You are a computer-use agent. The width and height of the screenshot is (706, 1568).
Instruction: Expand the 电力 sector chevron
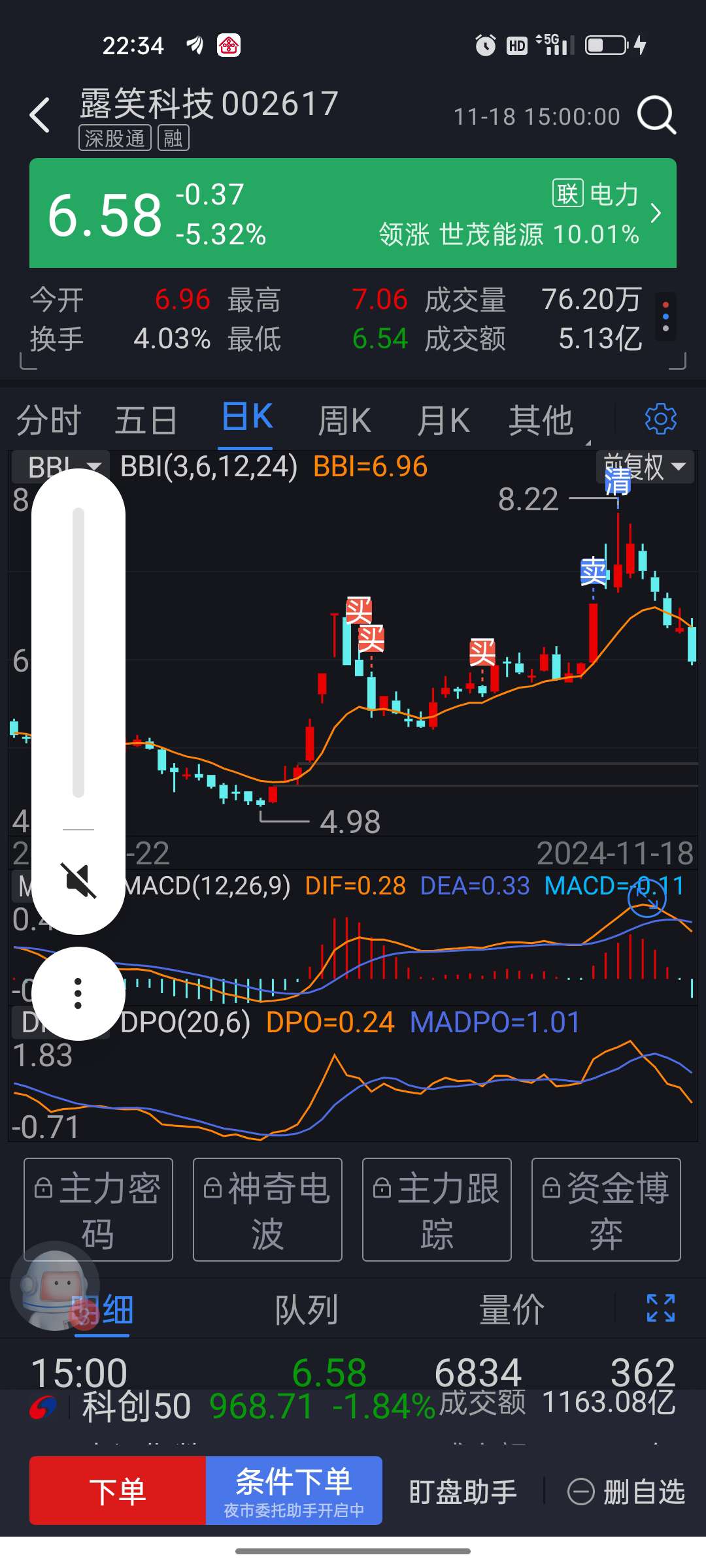(656, 213)
